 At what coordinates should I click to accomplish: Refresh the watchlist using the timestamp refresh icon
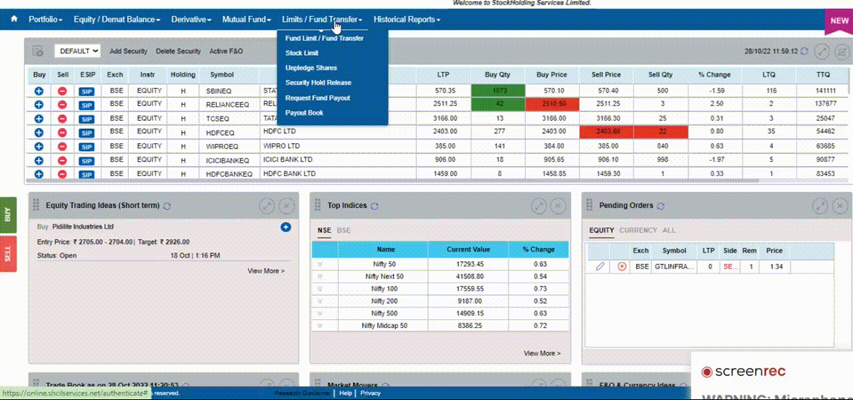[804, 50]
